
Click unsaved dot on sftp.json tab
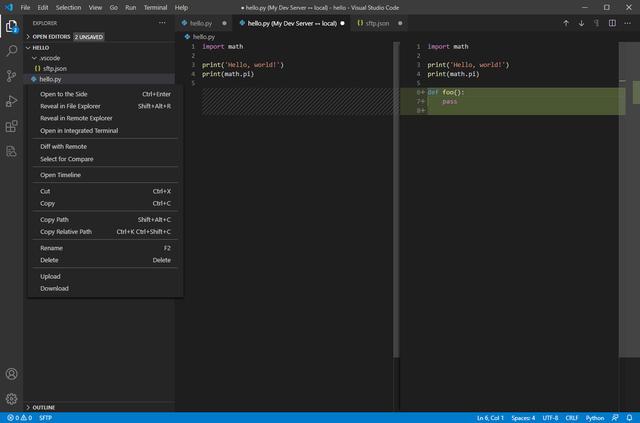400,23
